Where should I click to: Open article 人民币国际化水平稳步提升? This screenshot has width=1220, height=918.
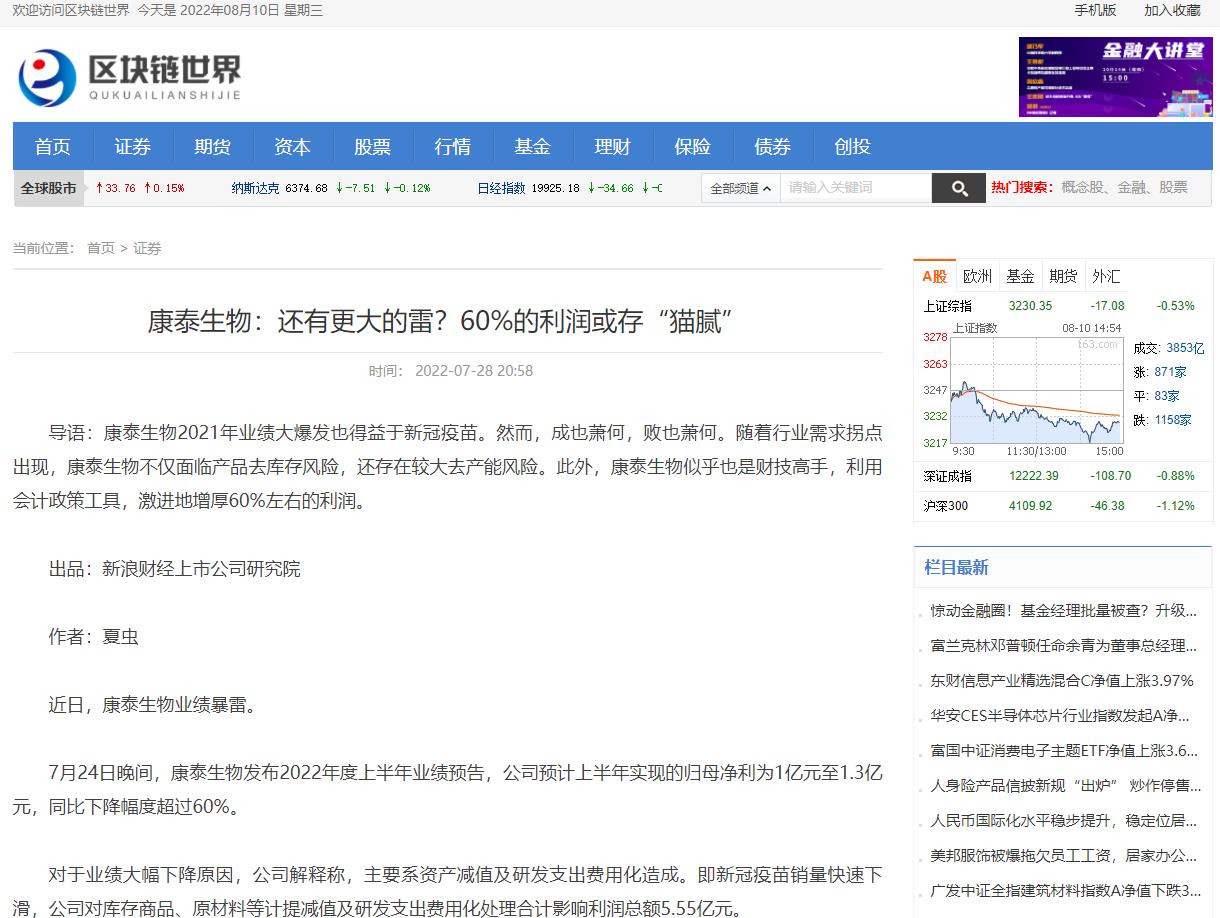(x=1064, y=821)
